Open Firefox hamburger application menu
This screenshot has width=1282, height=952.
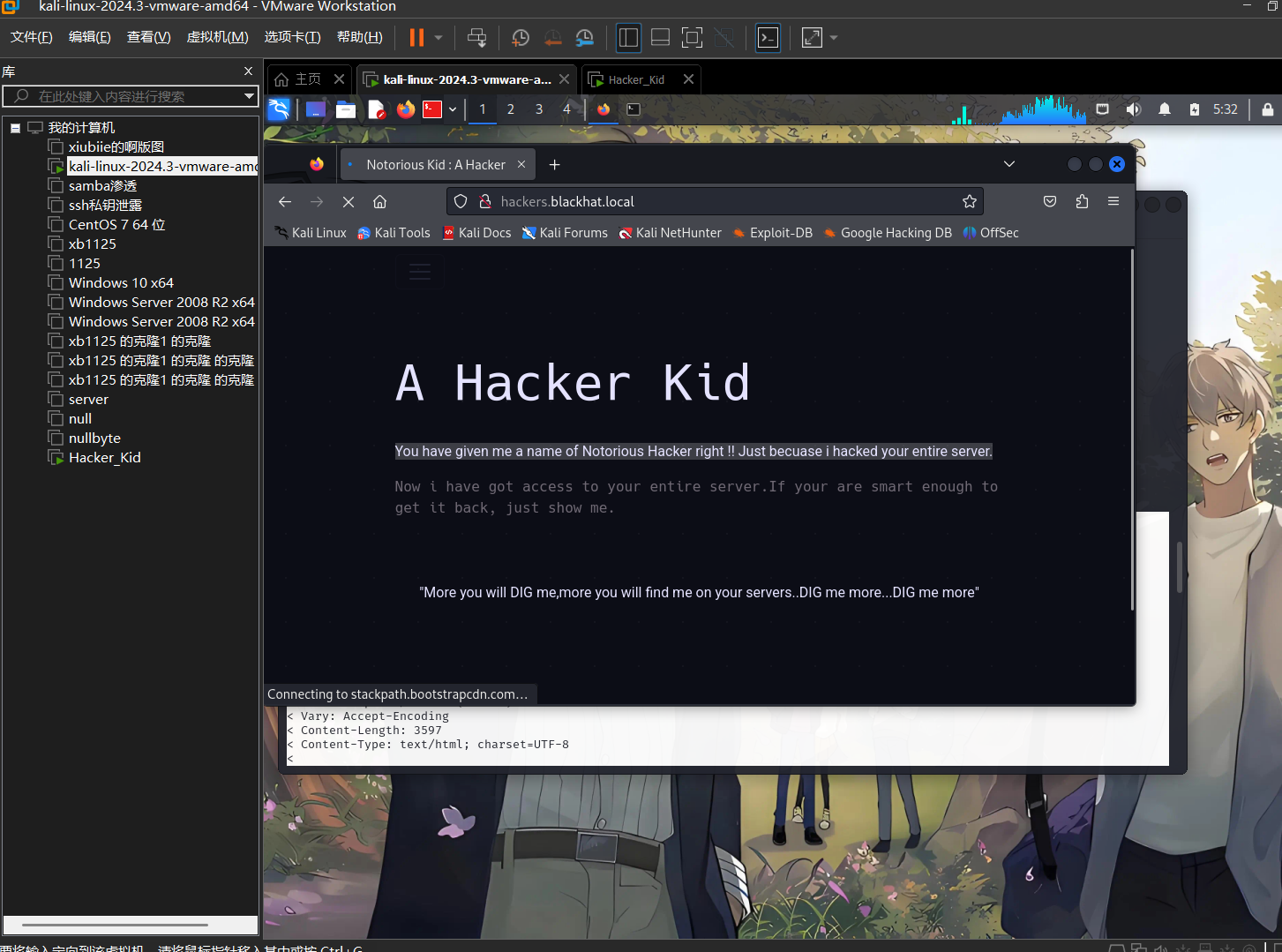point(1113,202)
